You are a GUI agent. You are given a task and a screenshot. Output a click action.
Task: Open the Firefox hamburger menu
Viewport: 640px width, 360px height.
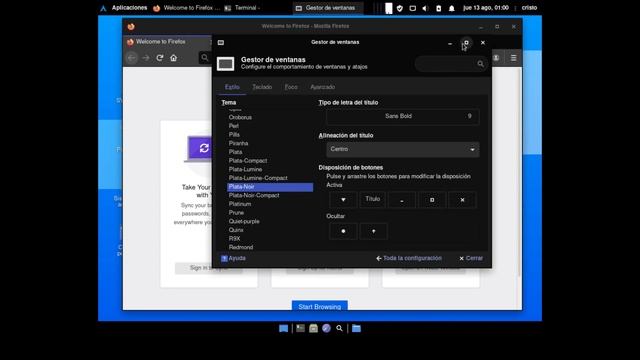[x=513, y=58]
